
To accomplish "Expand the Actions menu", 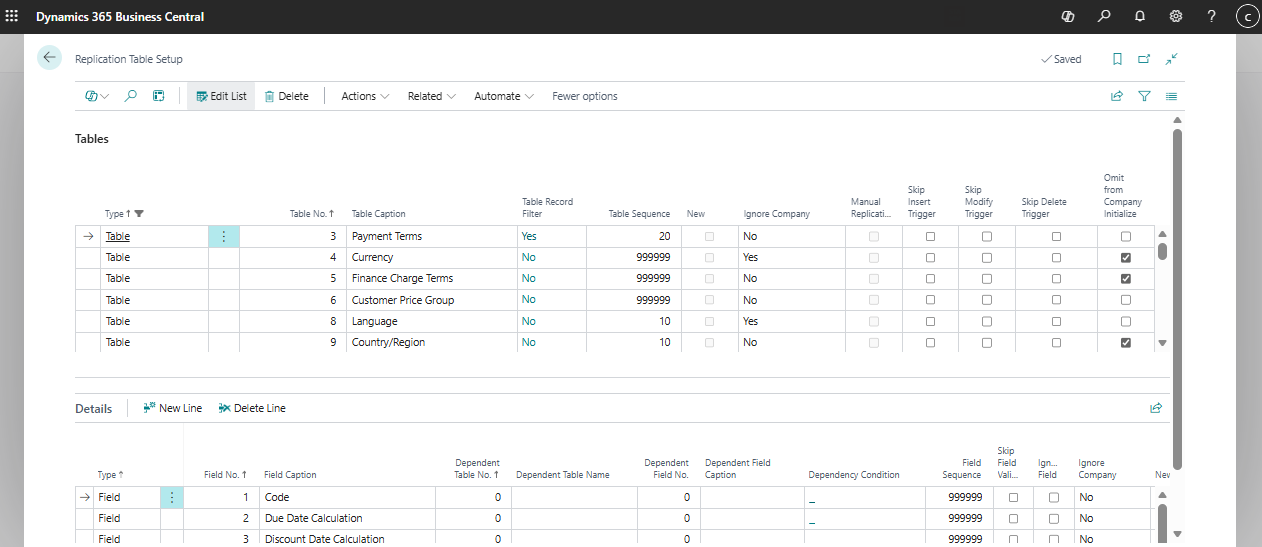I will 358,96.
